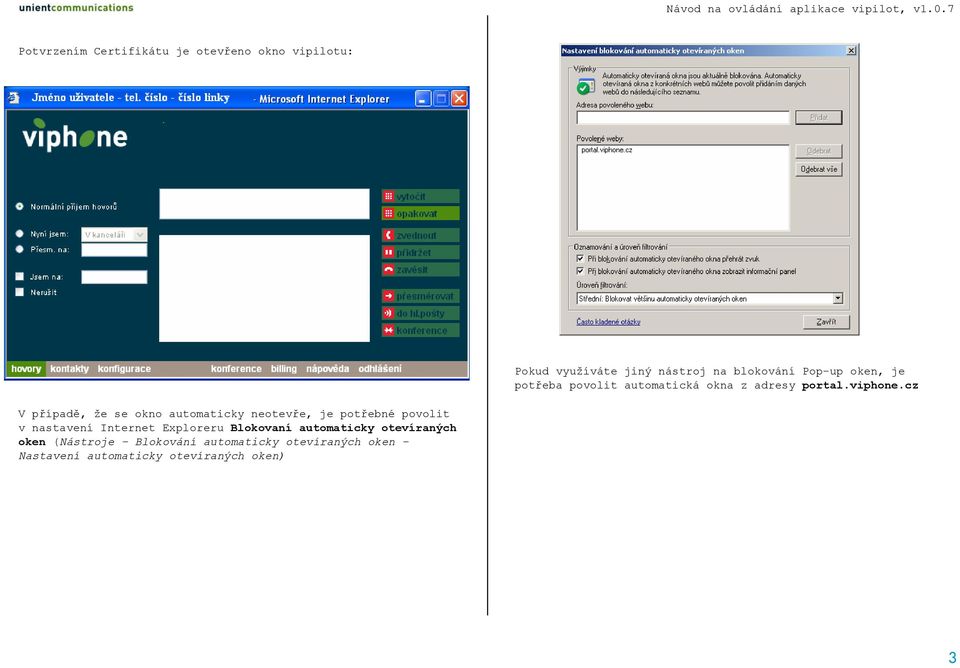Minimize the vipilot Internet Explorer window
The height and width of the screenshot is (668, 960).
(423, 99)
